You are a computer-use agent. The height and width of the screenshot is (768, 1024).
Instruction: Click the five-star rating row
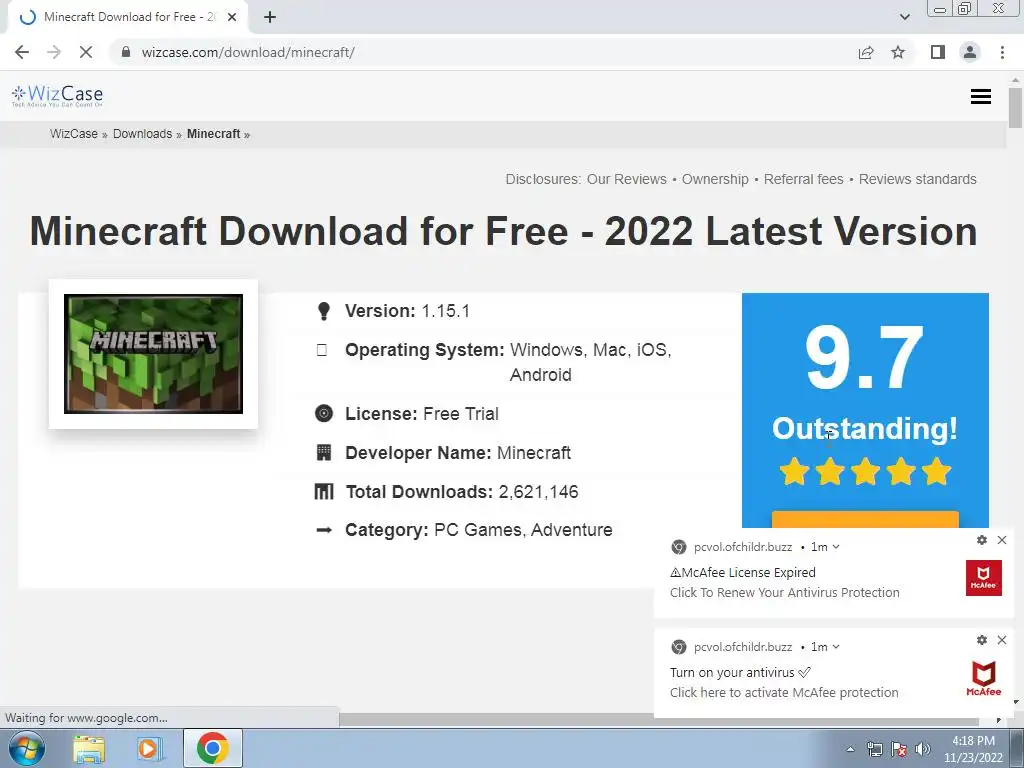[x=865, y=472]
